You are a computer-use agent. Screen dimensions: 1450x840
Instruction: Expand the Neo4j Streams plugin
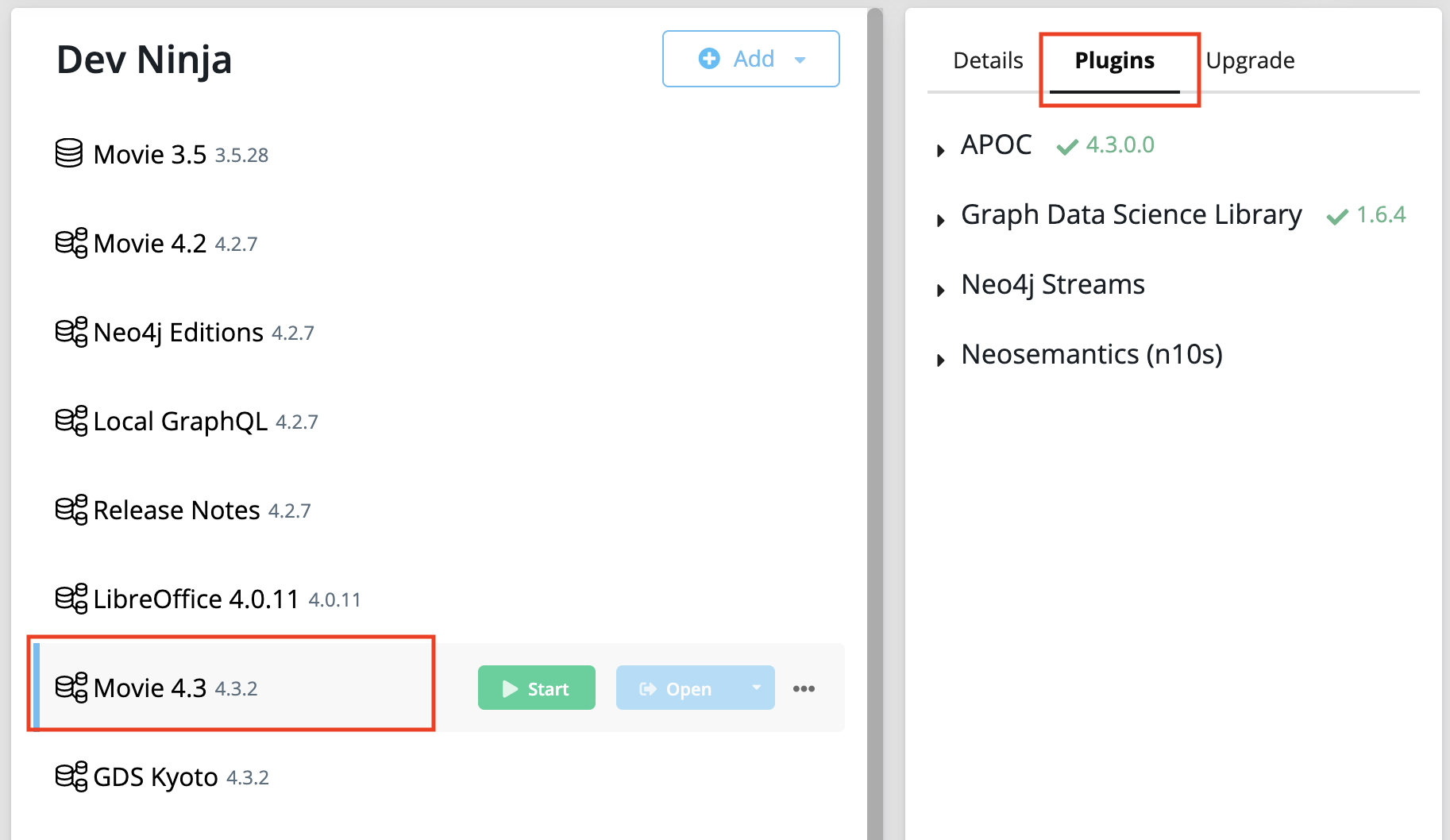[x=941, y=290]
